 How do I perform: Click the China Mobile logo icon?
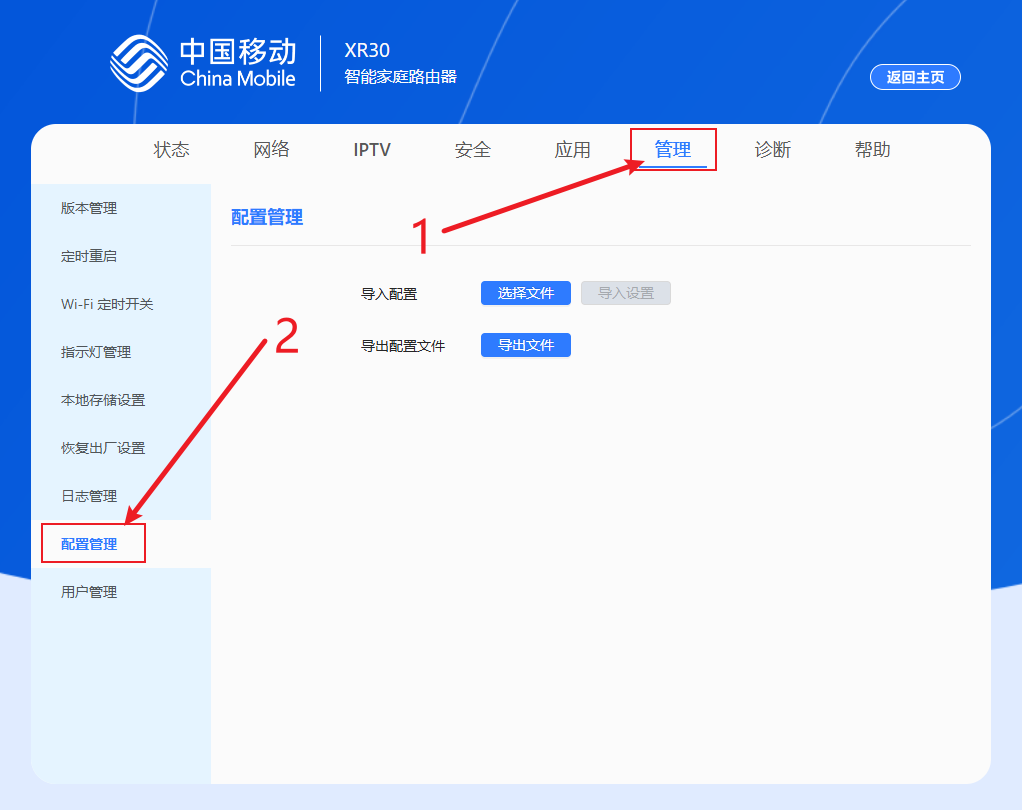pyautogui.click(x=139, y=61)
